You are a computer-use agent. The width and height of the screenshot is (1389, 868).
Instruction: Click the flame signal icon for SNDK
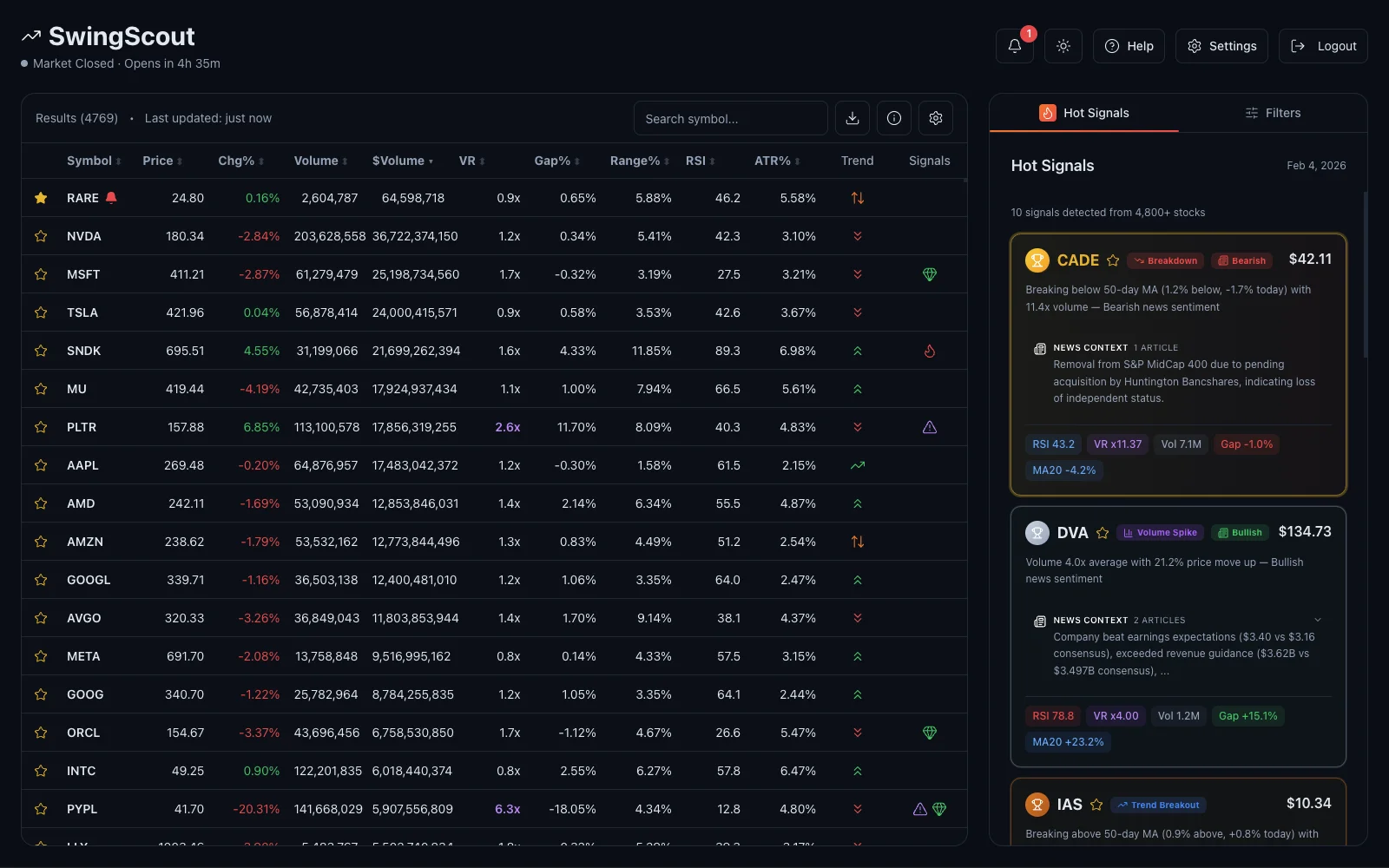(x=929, y=351)
